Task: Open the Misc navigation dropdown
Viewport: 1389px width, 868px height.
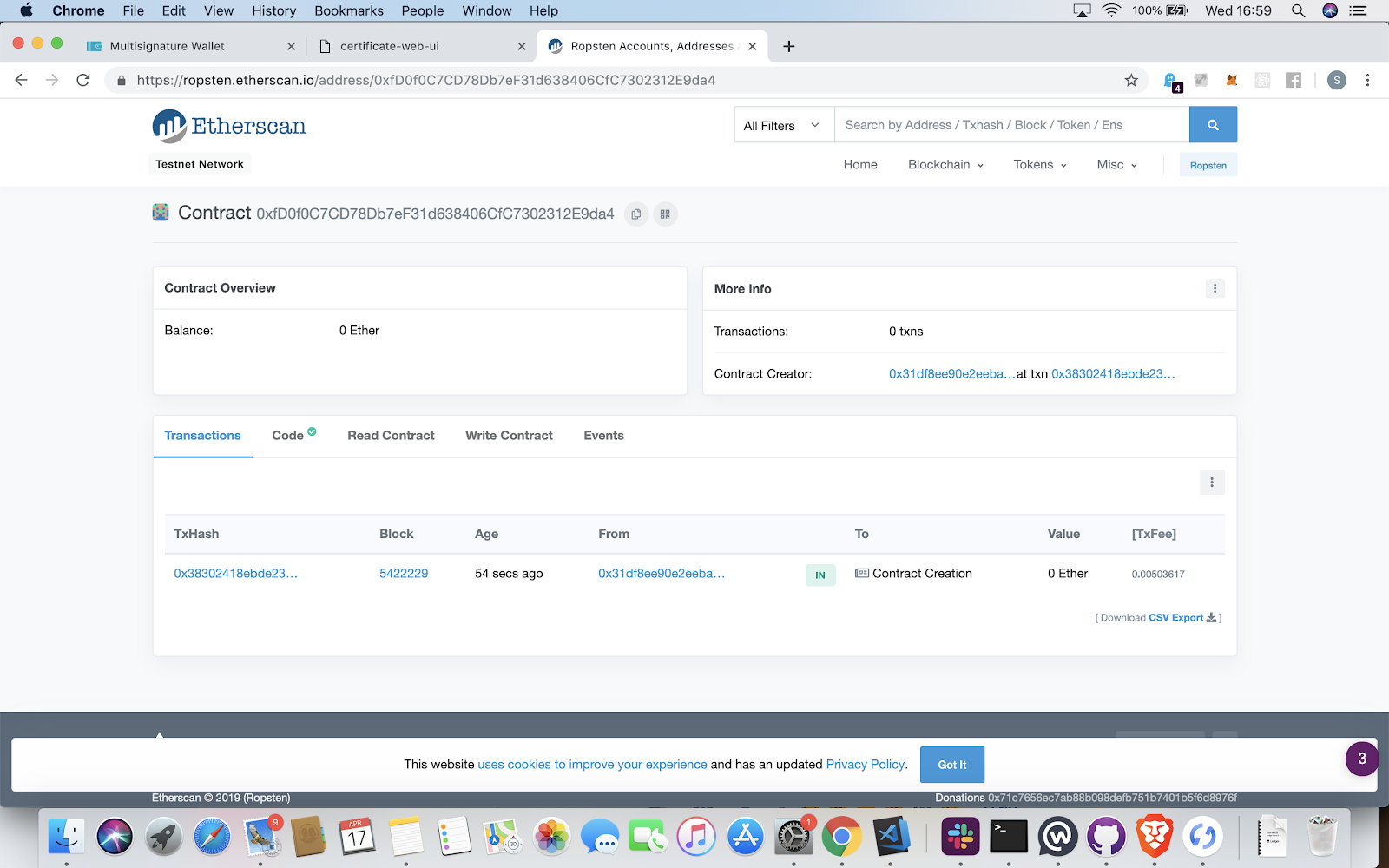Action: (x=1116, y=165)
